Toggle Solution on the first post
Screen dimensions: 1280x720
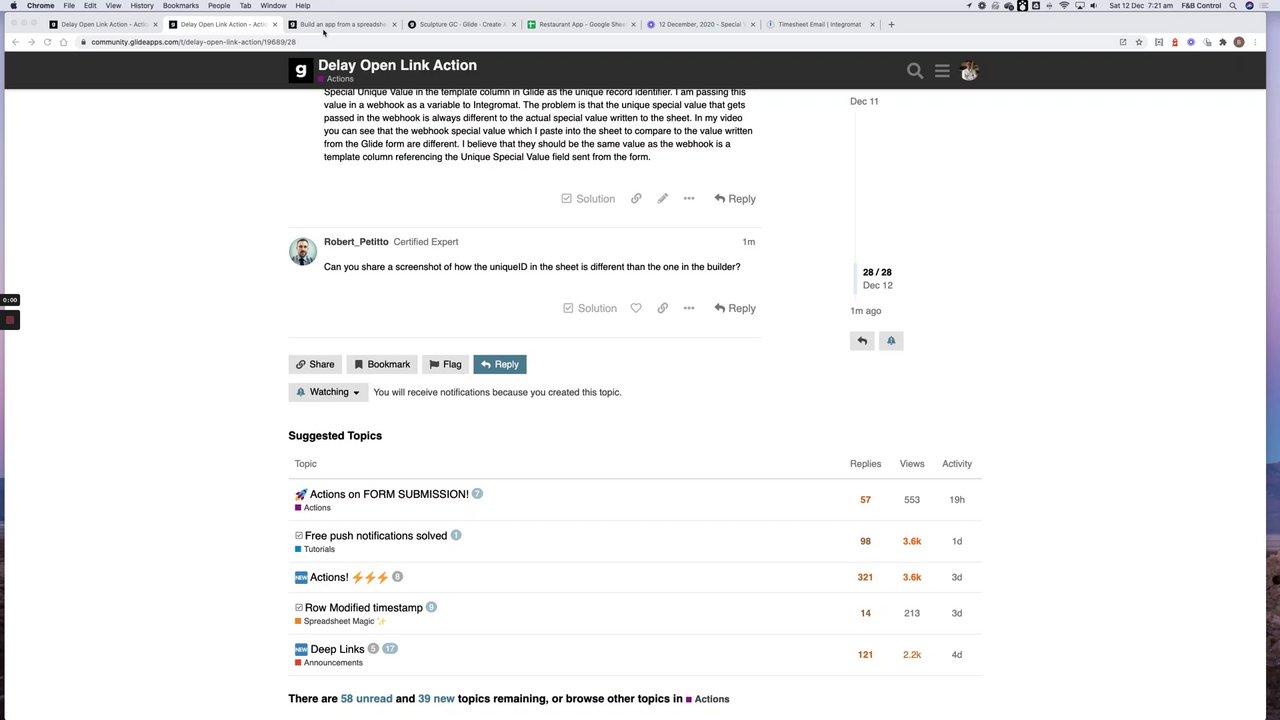[588, 199]
